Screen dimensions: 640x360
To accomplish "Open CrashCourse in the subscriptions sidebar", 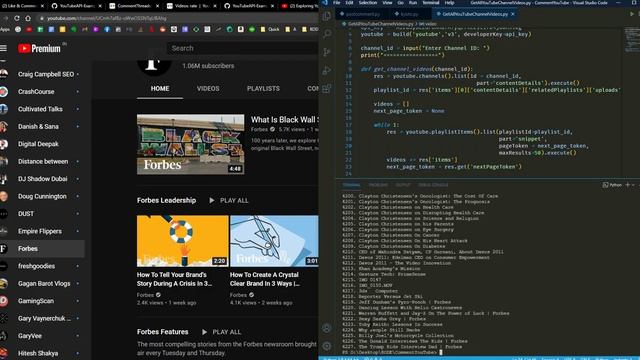I will tap(42, 92).
